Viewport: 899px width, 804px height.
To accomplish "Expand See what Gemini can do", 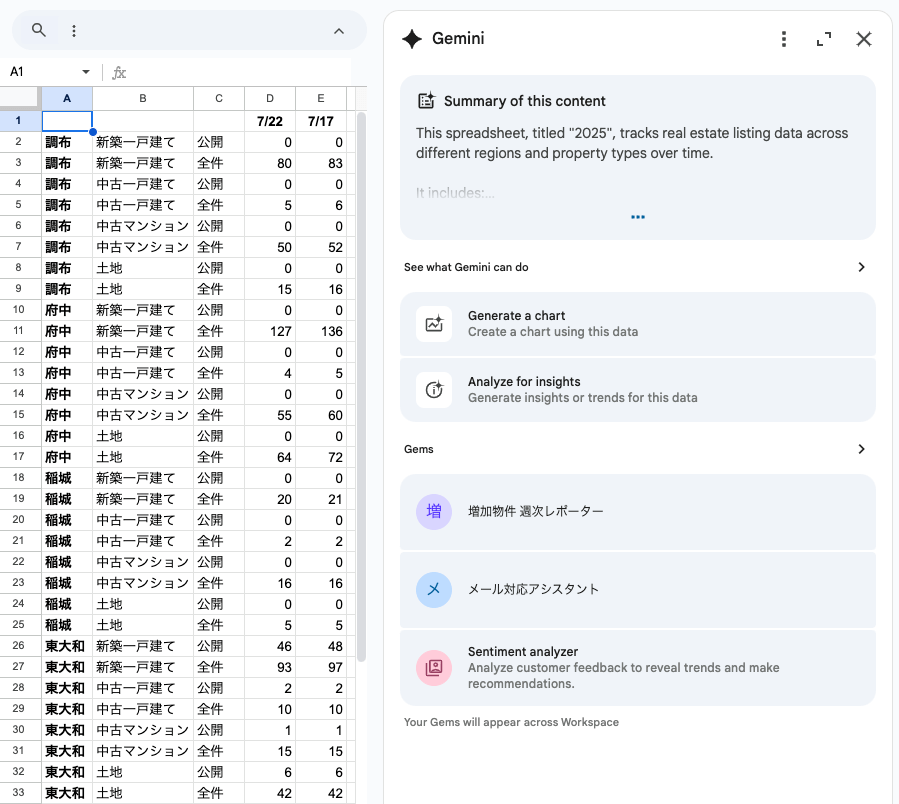I will pos(861,267).
